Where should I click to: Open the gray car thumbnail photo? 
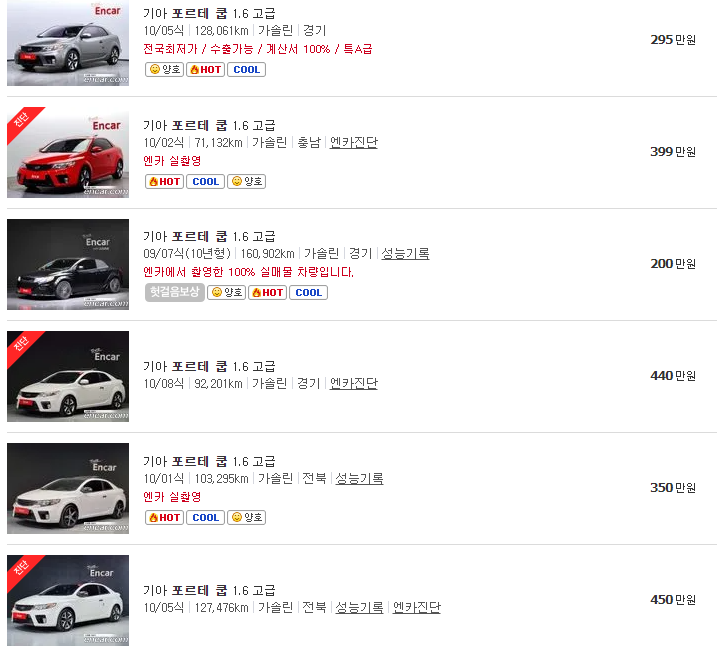tap(68, 43)
